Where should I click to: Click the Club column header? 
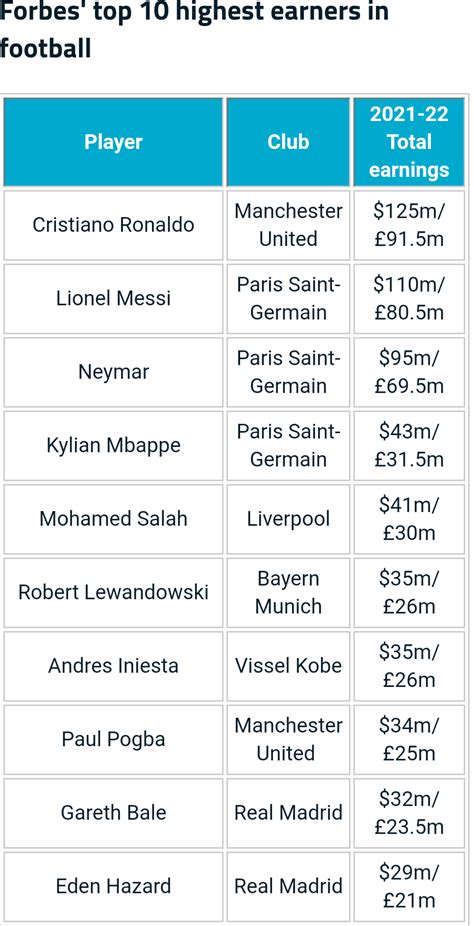coord(288,142)
